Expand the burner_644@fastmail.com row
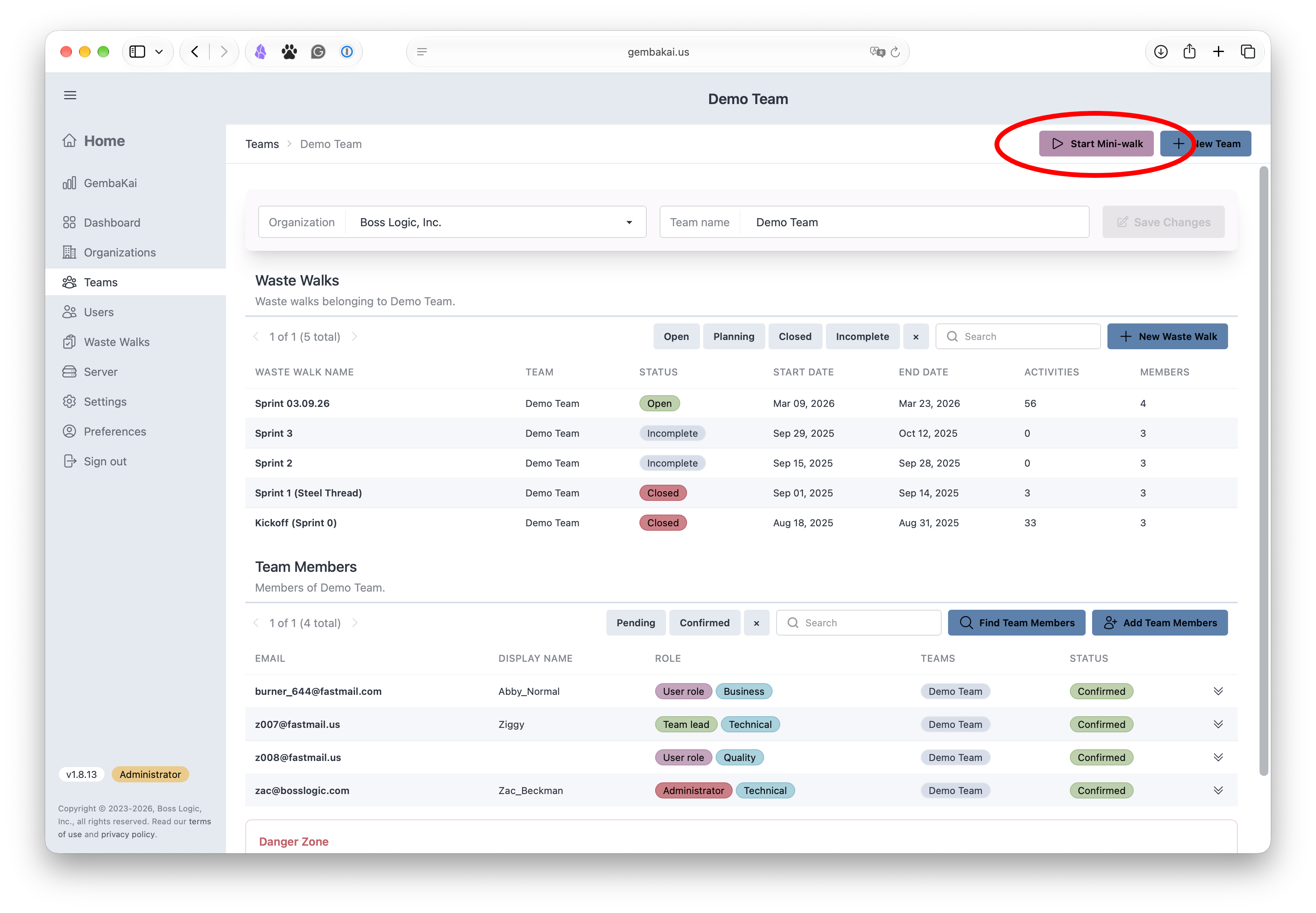Screen dimensions: 1316x913 pyautogui.click(x=1218, y=691)
